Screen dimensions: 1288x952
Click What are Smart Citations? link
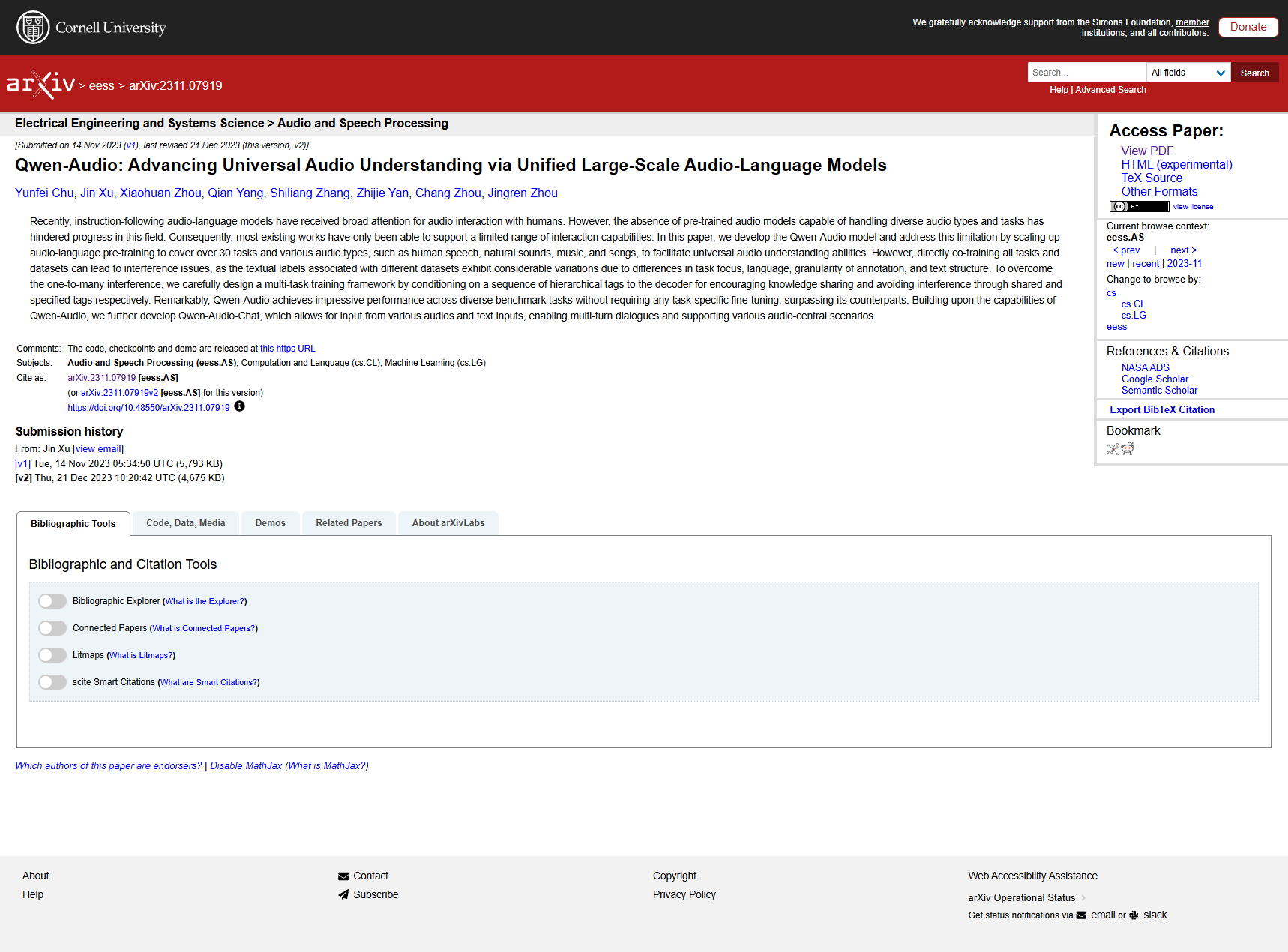[209, 683]
